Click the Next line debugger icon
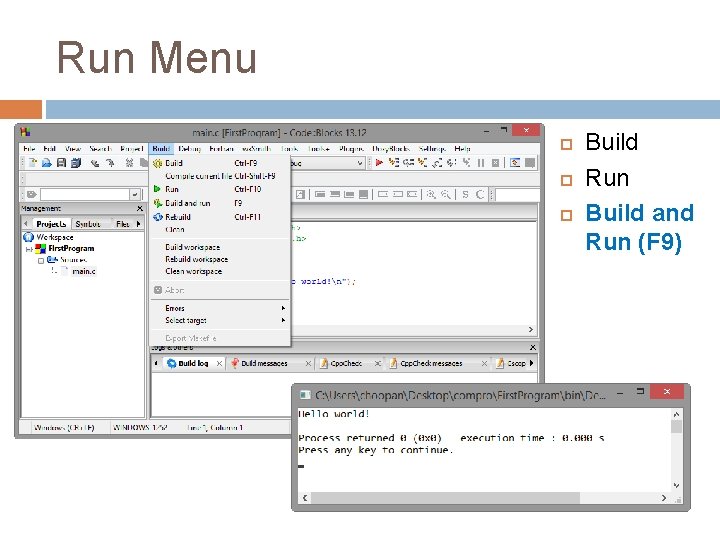This screenshot has height=540, width=720. [x=408, y=163]
